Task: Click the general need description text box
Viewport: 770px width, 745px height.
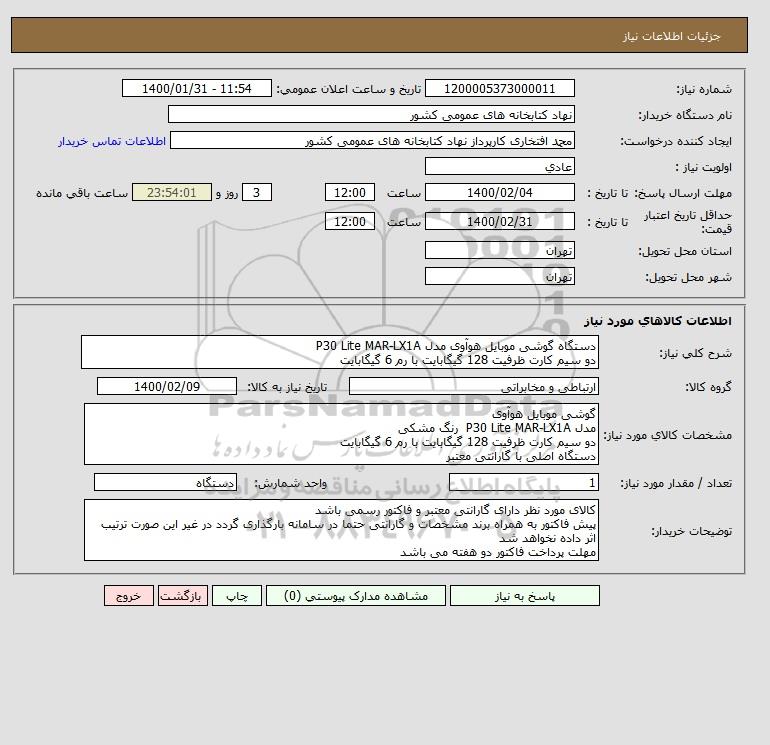Action: click(340, 353)
